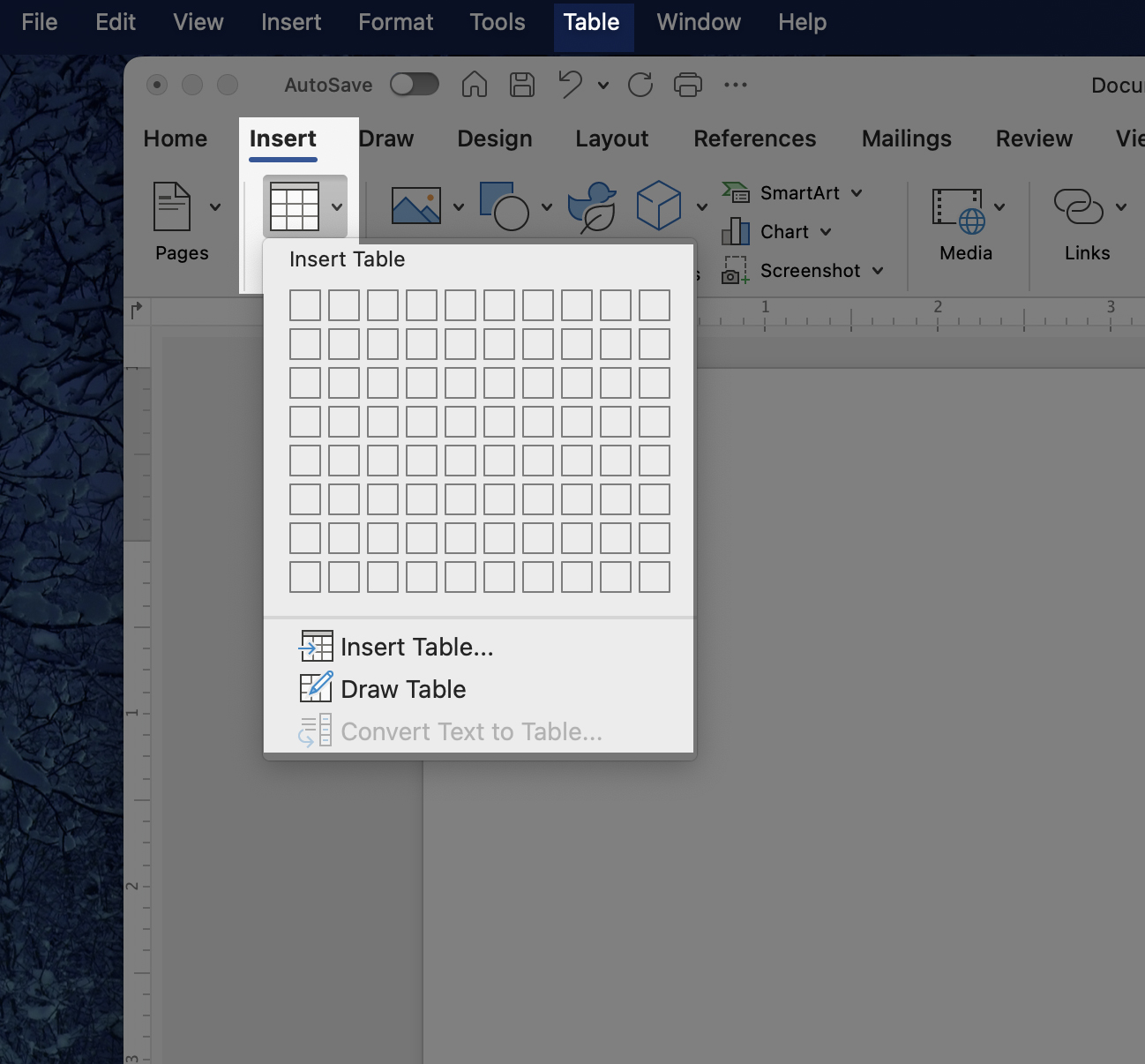Open the Undo history dropdown arrow
Screen dimensions: 1145x1064
point(603,86)
